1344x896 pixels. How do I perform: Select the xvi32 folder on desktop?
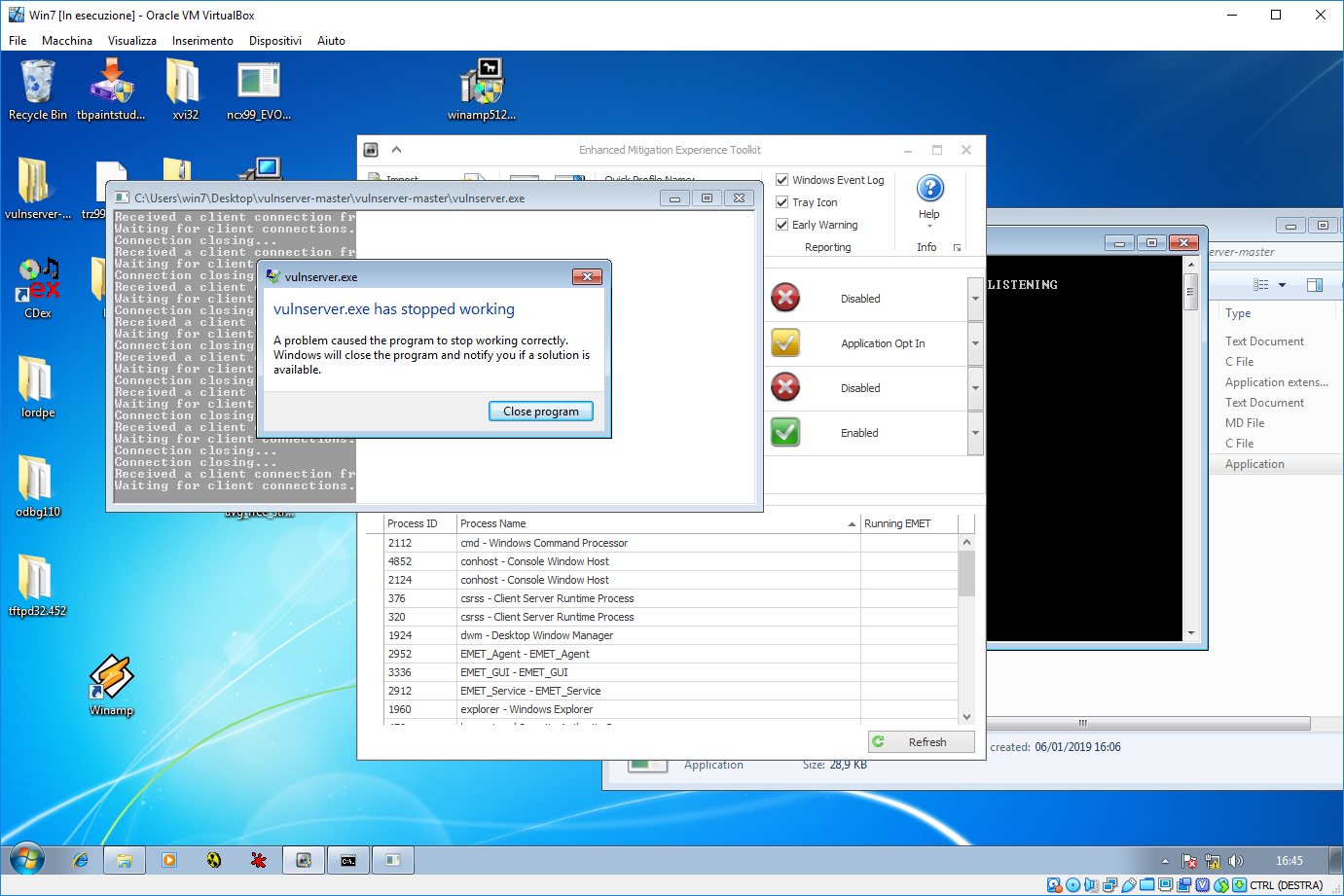pyautogui.click(x=185, y=90)
